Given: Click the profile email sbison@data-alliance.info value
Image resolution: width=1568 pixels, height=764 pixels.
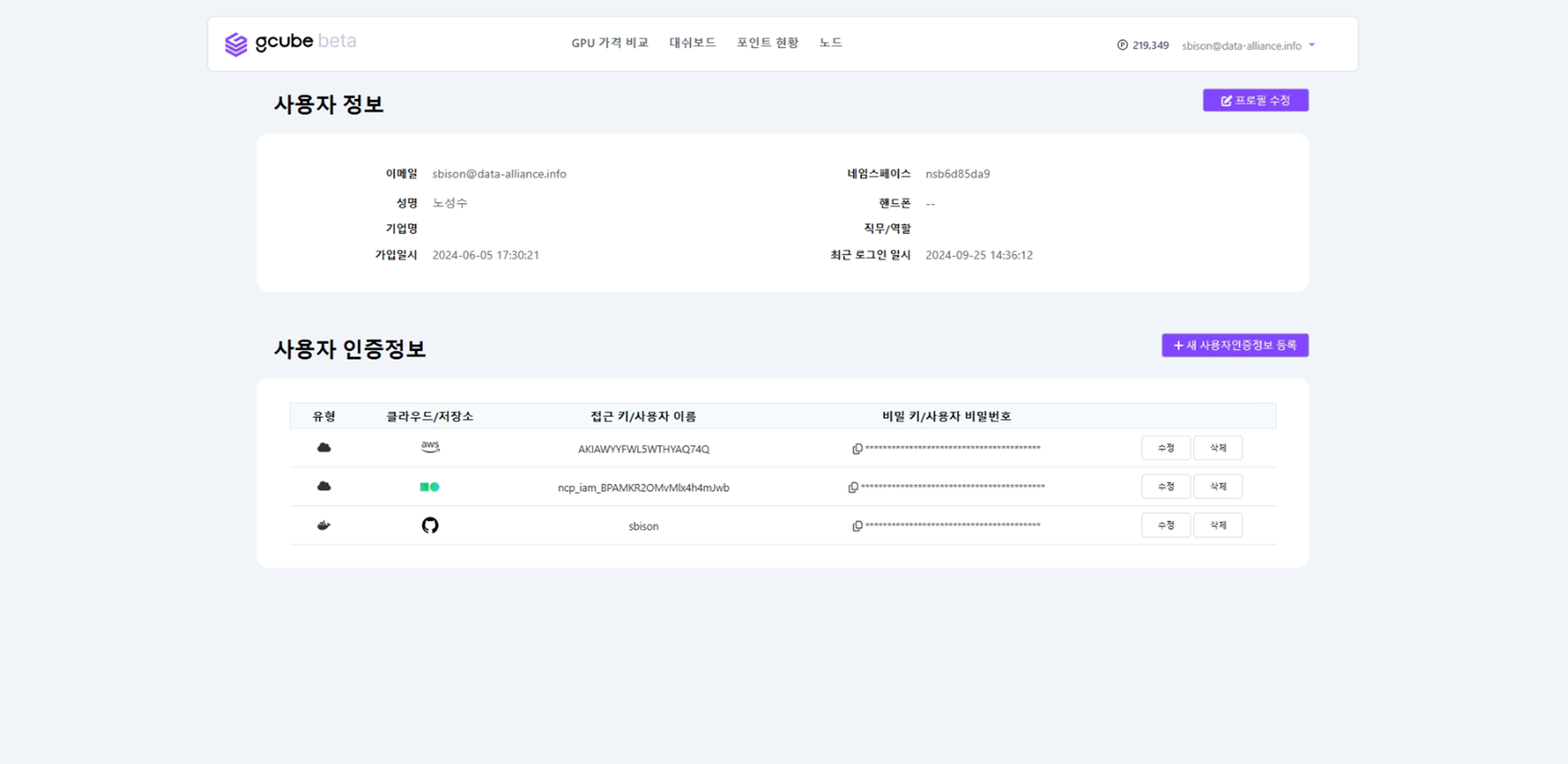Looking at the screenshot, I should point(499,174).
